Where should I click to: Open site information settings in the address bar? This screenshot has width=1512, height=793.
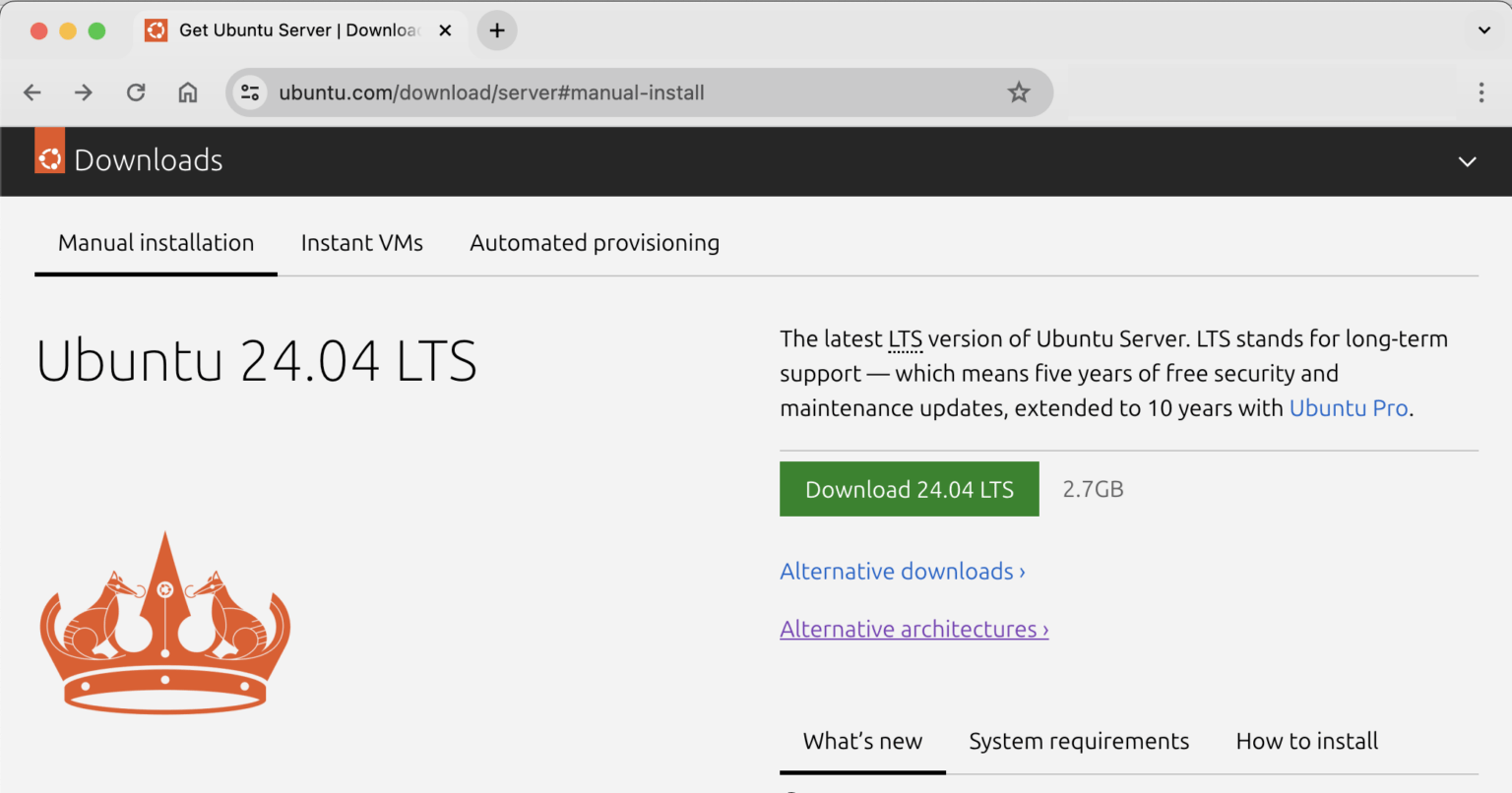tap(249, 91)
